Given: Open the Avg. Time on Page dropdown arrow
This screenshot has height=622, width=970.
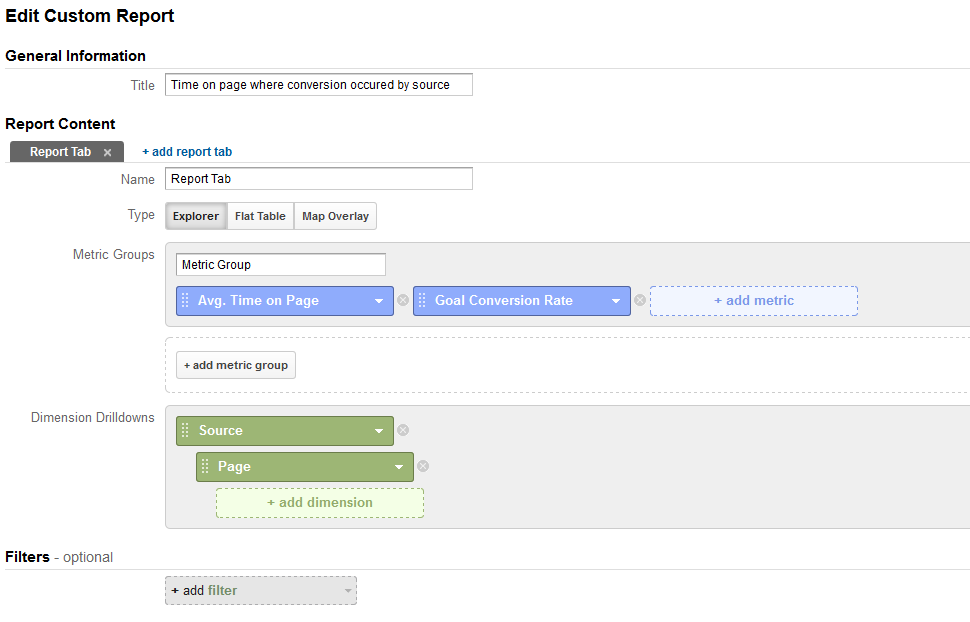Looking at the screenshot, I should click(379, 301).
